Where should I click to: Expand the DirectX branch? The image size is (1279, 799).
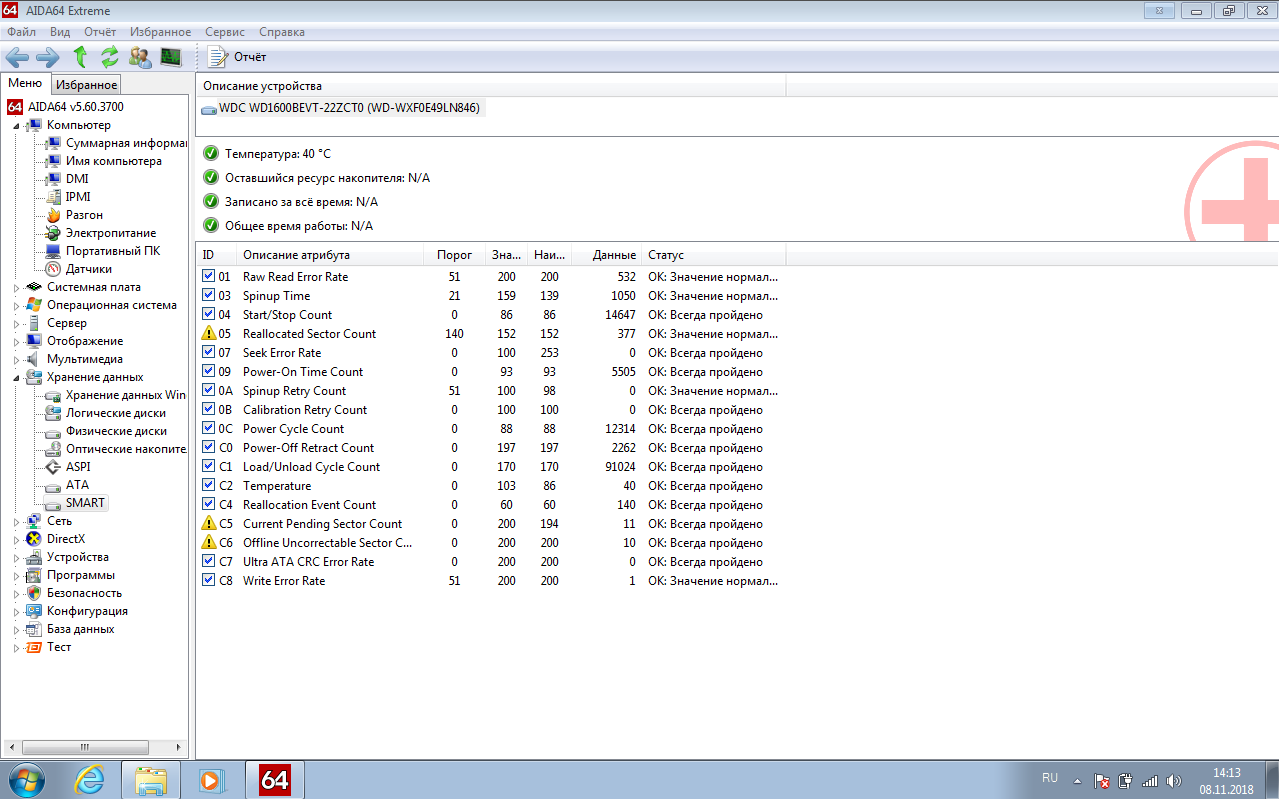tap(16, 540)
